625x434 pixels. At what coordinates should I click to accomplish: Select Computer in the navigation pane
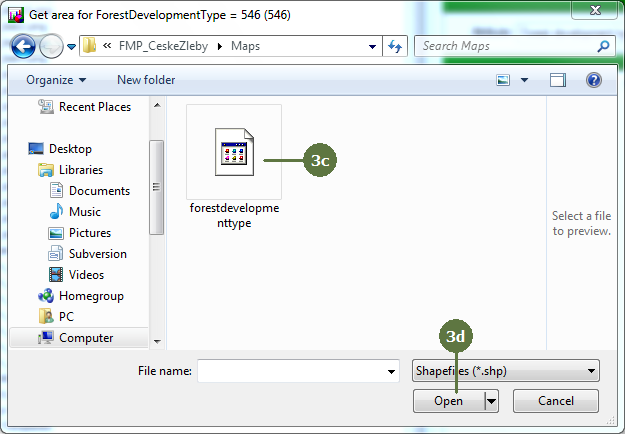coord(85,338)
